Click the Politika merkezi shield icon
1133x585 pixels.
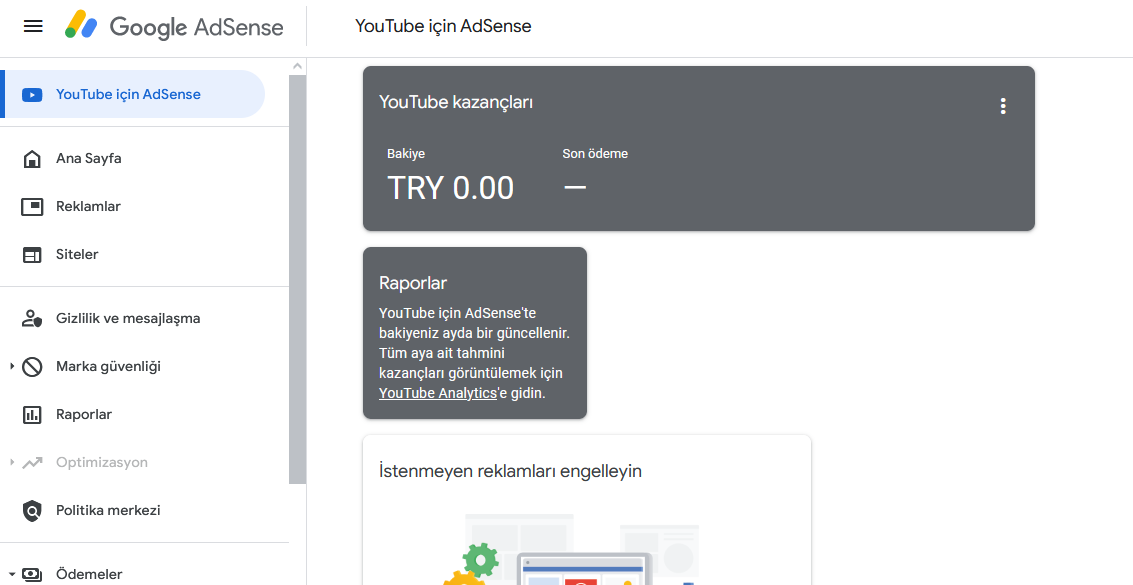[x=32, y=511]
